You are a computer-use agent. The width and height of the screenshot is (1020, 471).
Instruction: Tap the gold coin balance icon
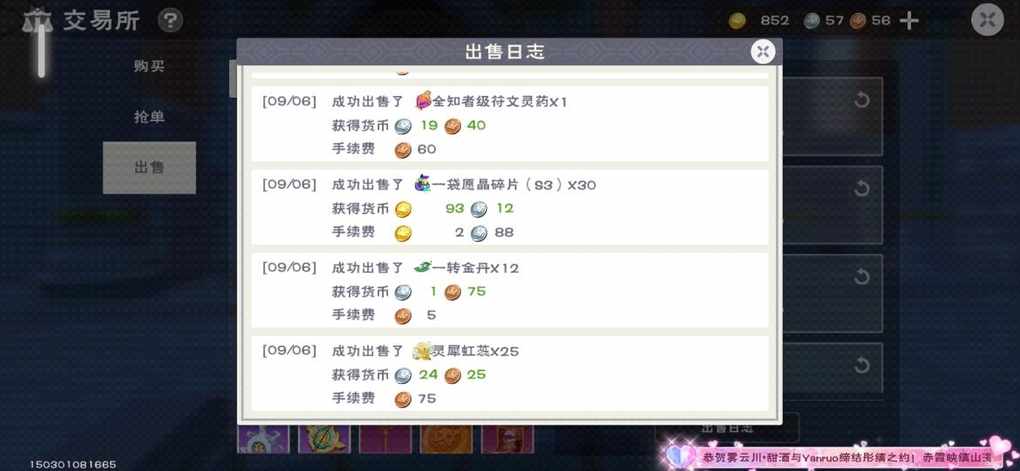(x=737, y=21)
